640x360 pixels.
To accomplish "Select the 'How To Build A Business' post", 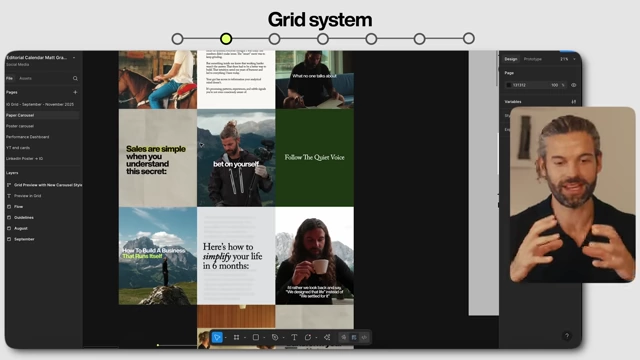I will 158,256.
